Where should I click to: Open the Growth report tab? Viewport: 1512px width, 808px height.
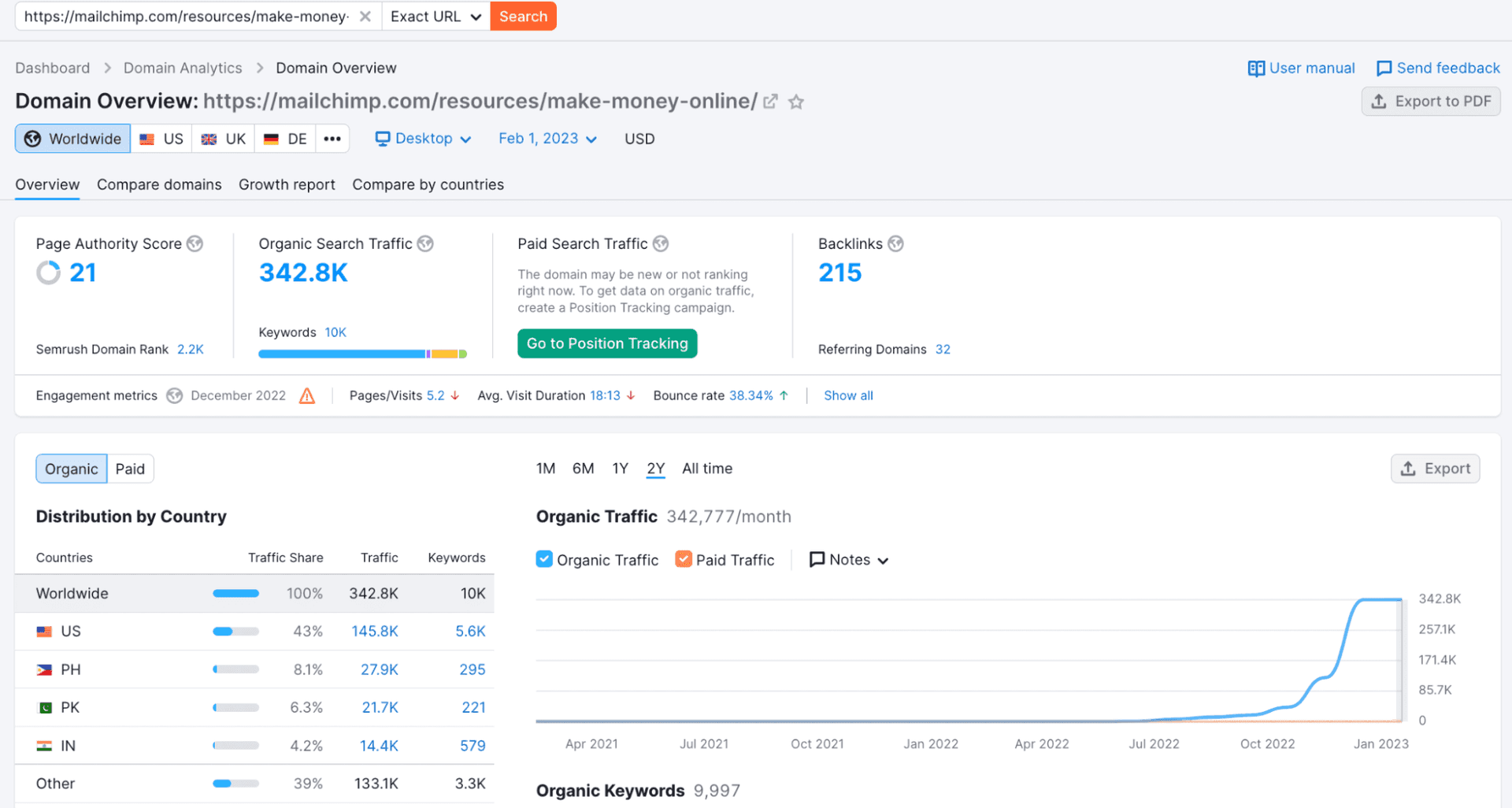click(x=287, y=184)
